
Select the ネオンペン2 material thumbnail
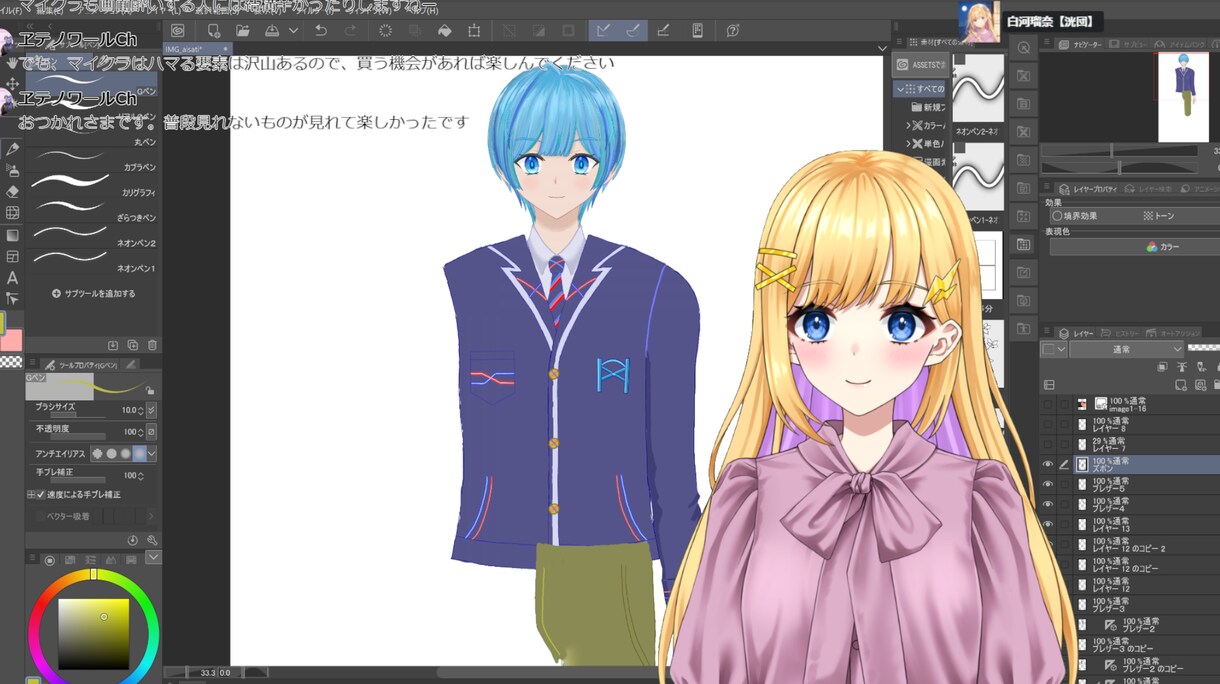coord(978,87)
